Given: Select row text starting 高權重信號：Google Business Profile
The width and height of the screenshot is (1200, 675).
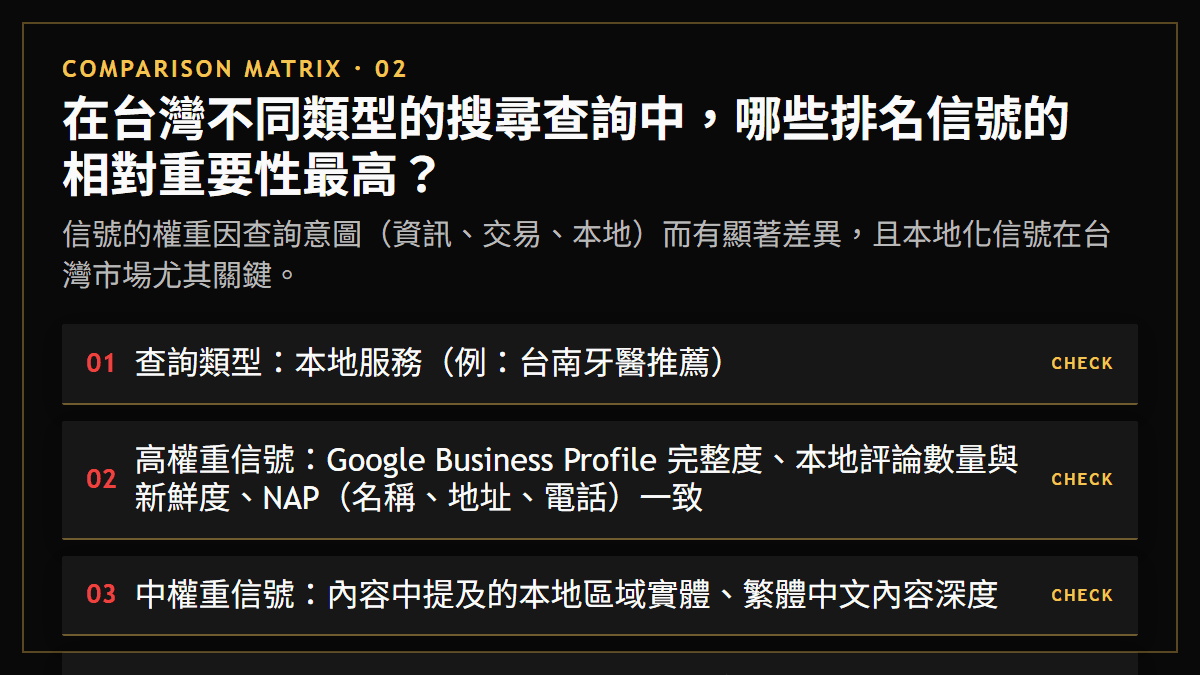Looking at the screenshot, I should click(x=577, y=479).
